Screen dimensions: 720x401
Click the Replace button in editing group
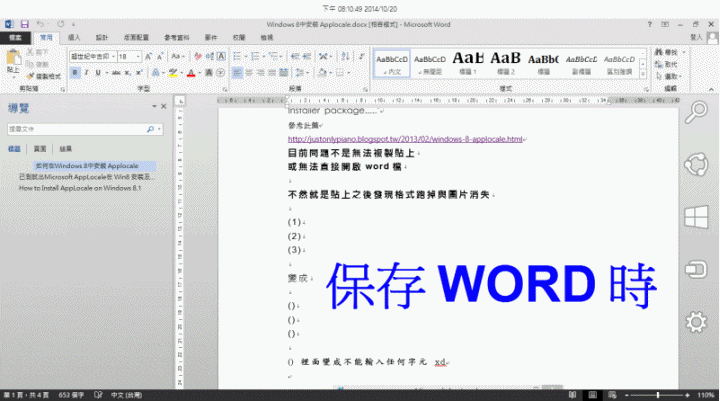[x=667, y=64]
